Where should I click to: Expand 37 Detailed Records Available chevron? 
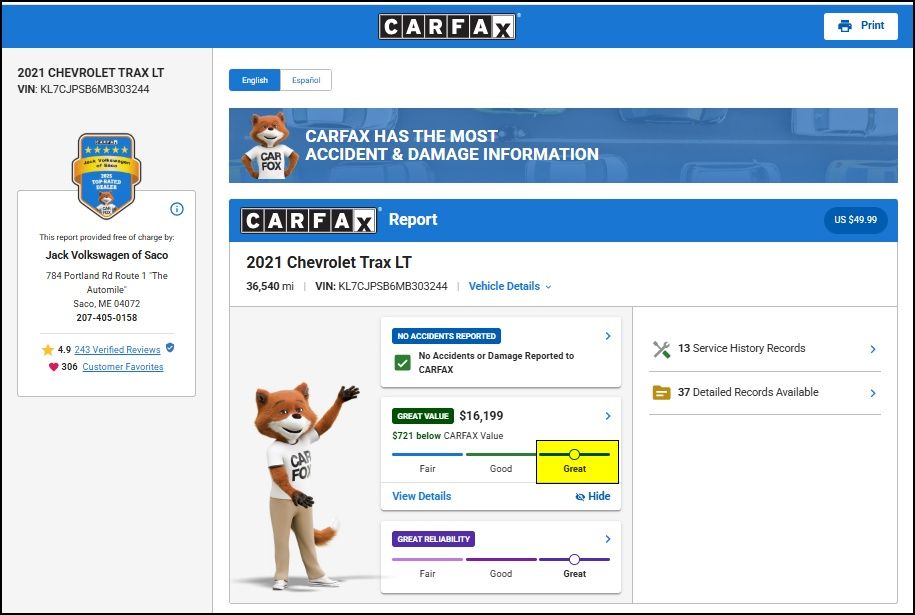[x=873, y=393]
